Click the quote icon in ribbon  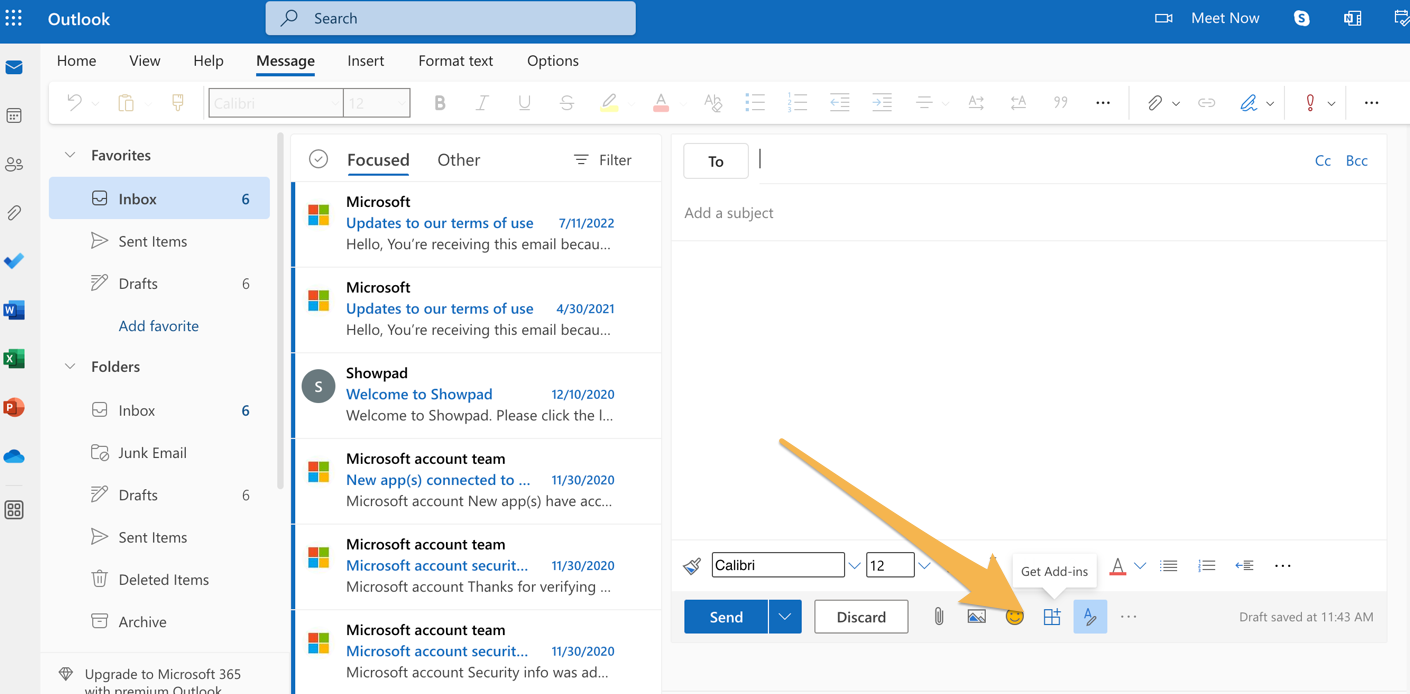point(1060,102)
